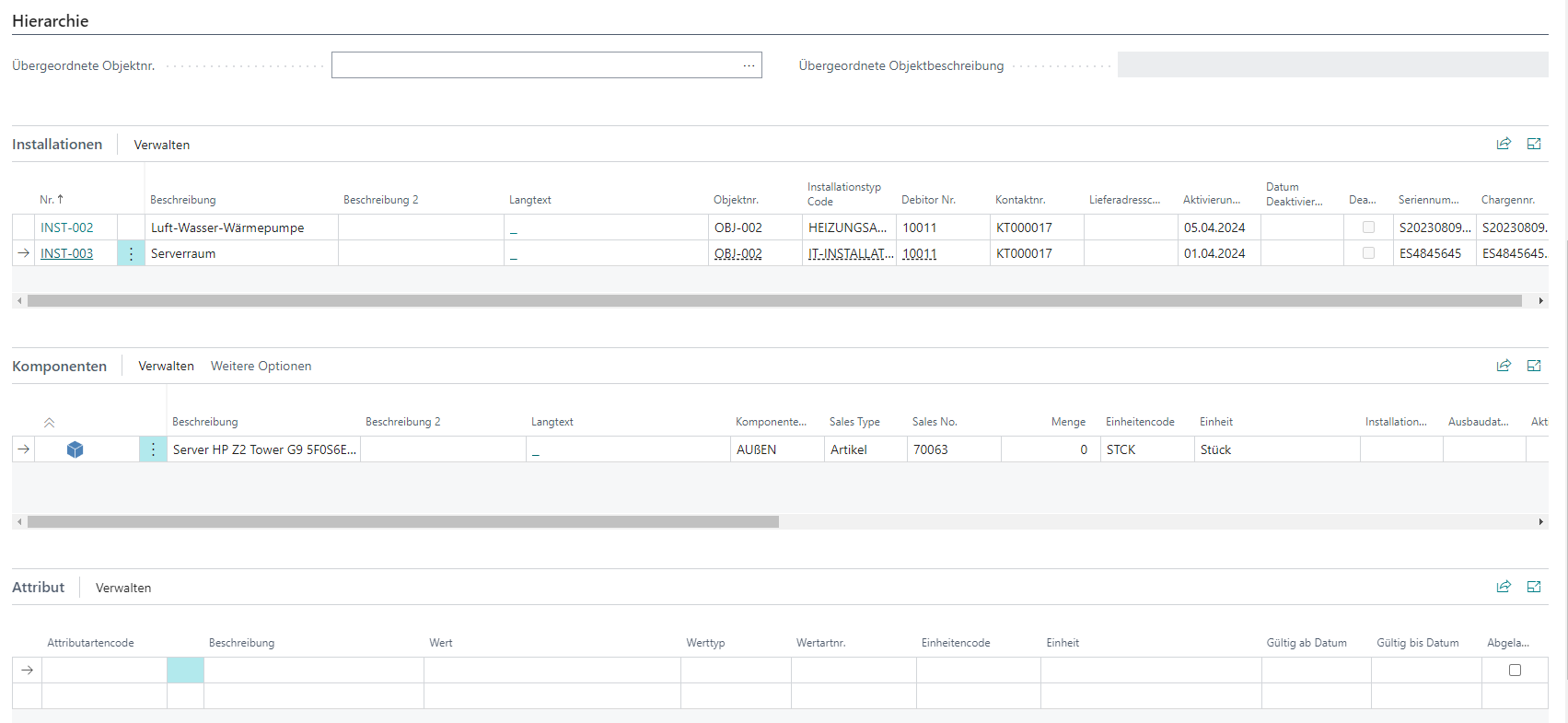Open the INST-003 installation link

point(66,253)
